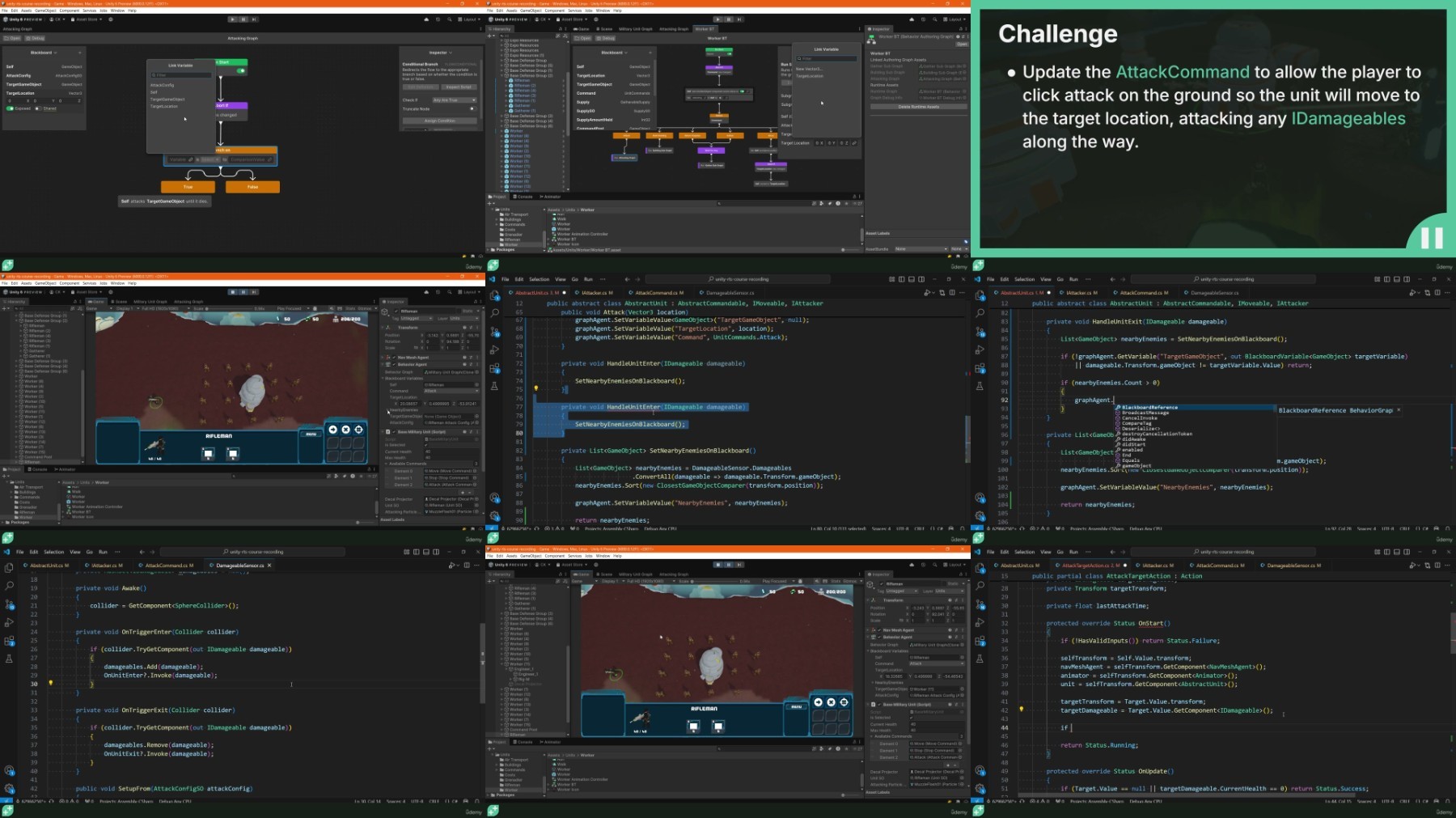Screen dimensions: 1456x818
Task: Open Extensions in VS Code window with HandleUnitEnter selected
Action: [494, 368]
